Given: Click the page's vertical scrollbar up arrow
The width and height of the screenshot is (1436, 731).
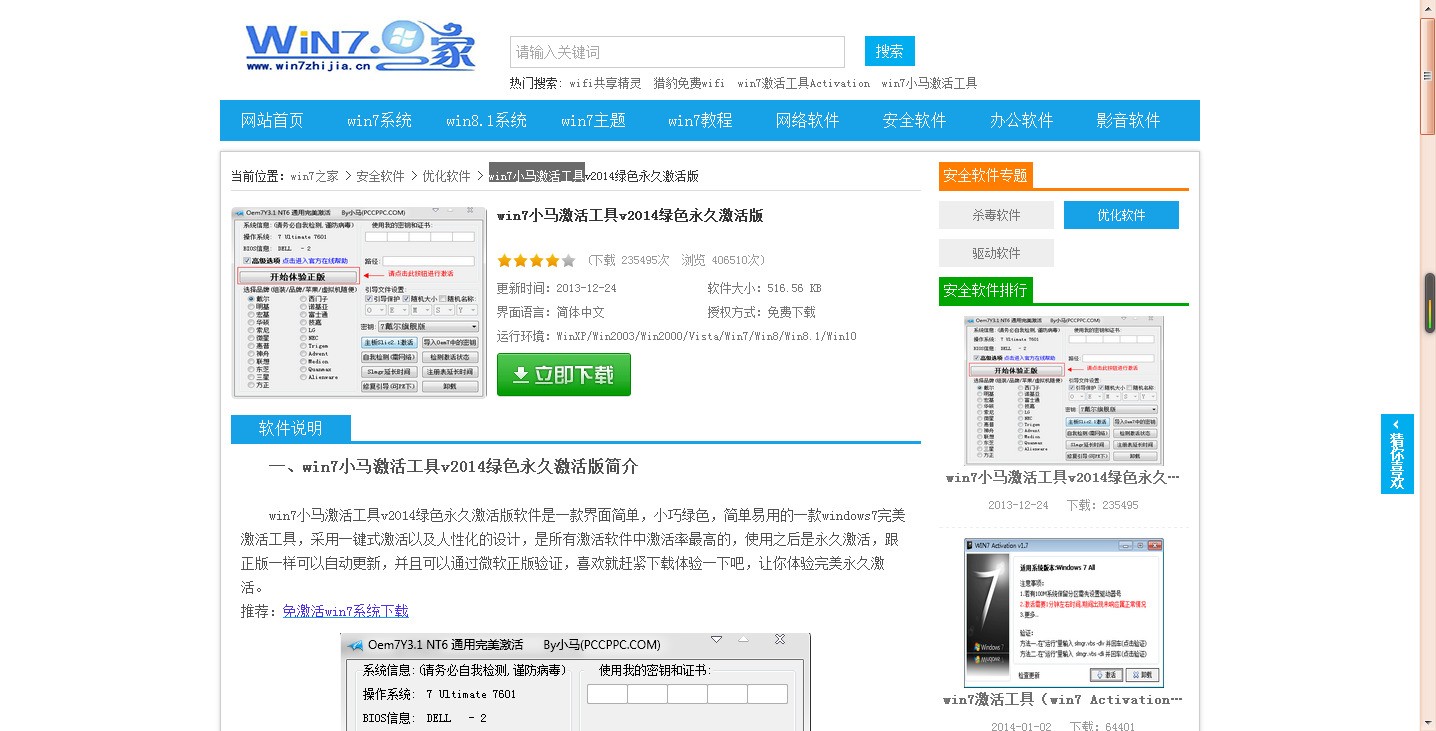Looking at the screenshot, I should pos(1428,8).
